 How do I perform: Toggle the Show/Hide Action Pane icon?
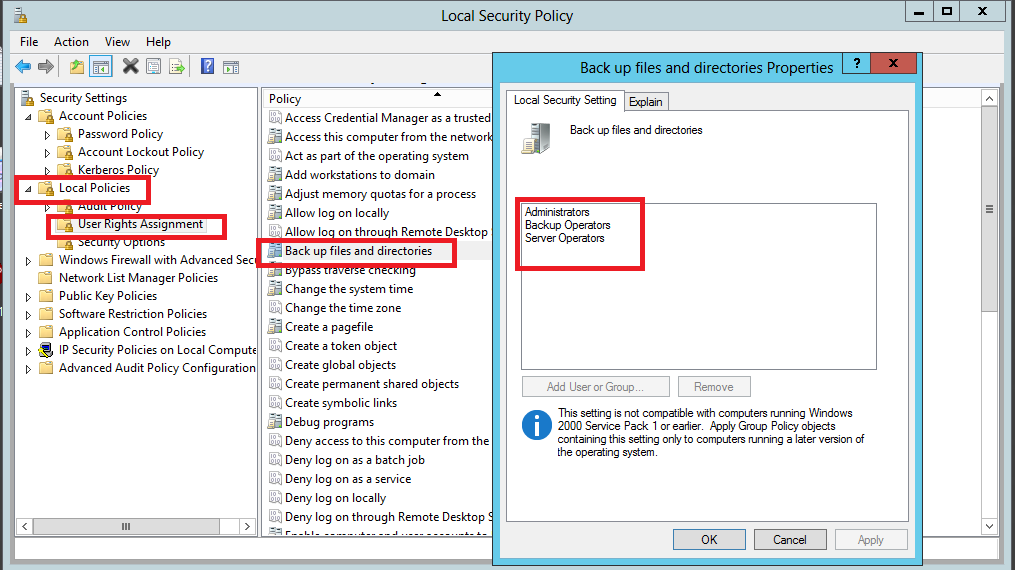(230, 67)
